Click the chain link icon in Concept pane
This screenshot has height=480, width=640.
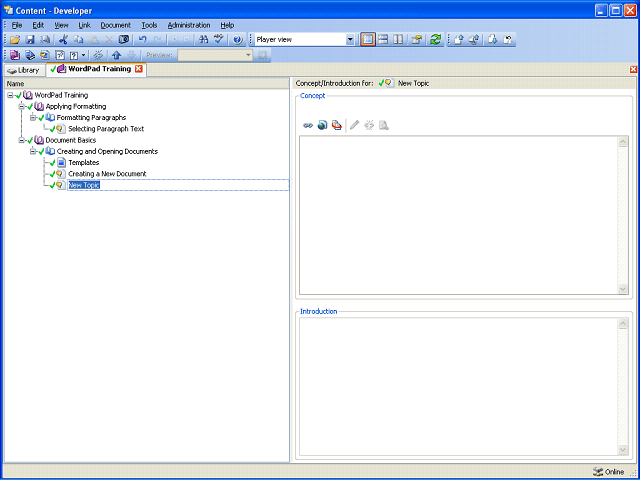pyautogui.click(x=308, y=125)
